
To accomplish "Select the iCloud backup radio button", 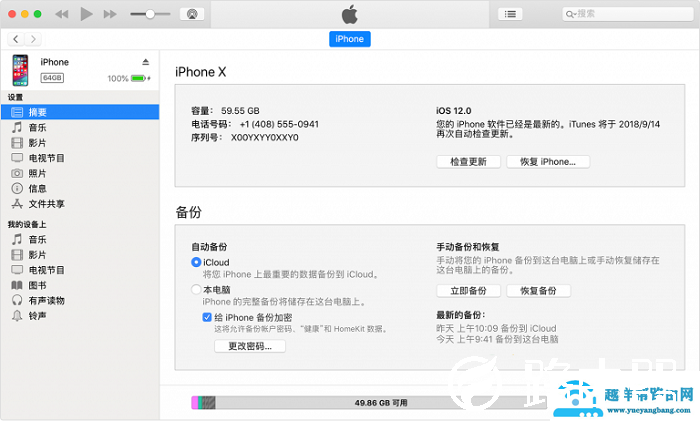I will [x=196, y=262].
